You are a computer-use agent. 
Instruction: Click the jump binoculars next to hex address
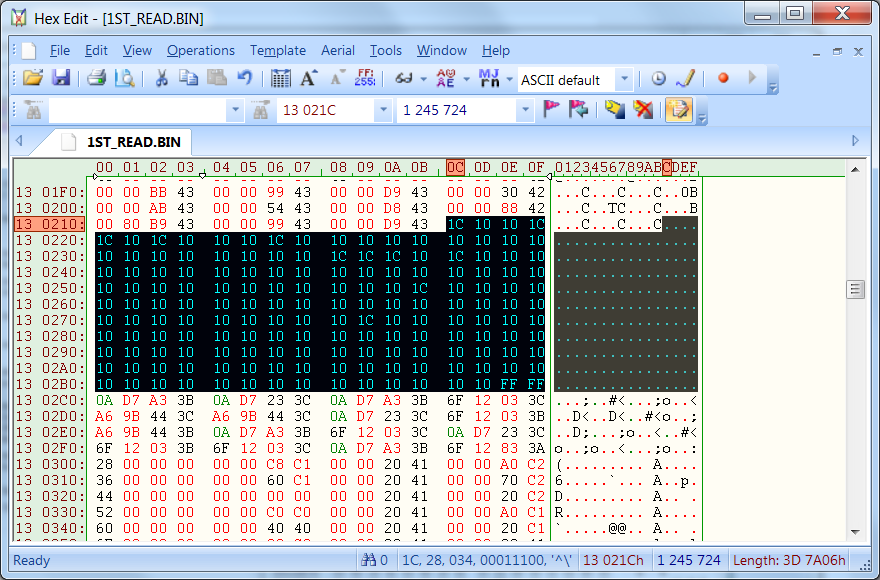click(260, 110)
